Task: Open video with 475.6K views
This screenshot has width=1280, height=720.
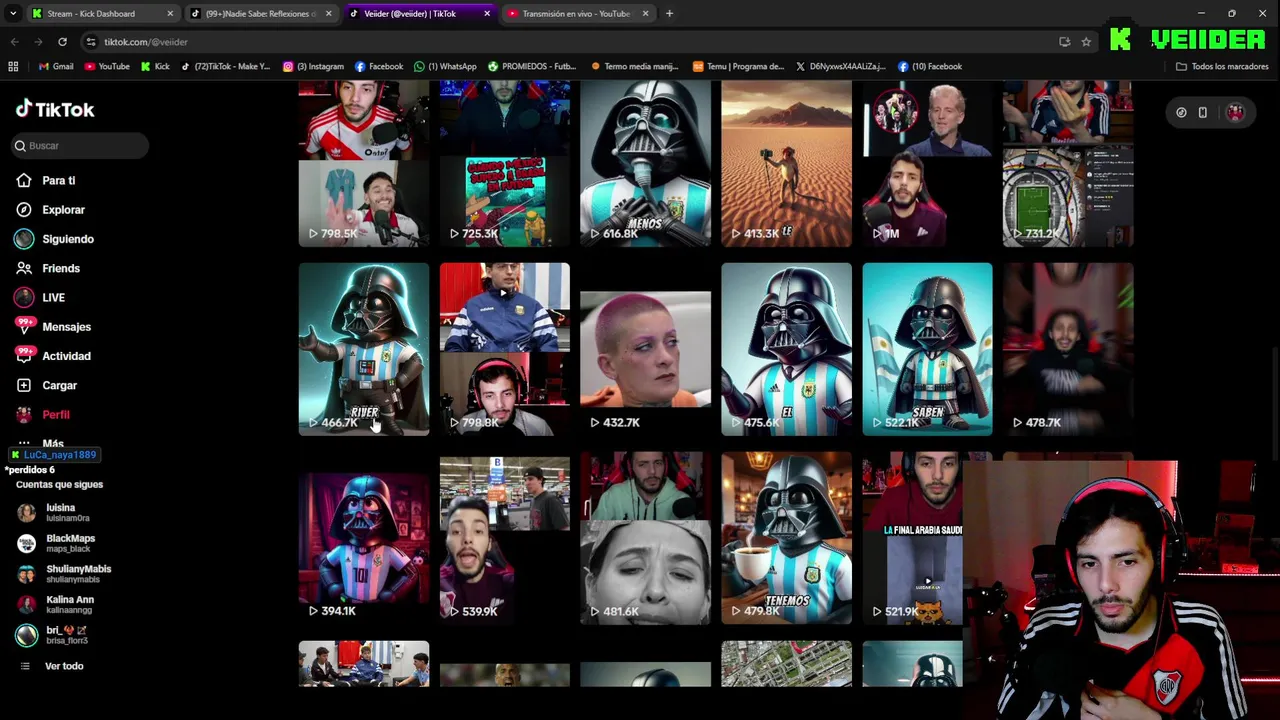Action: [x=787, y=349]
